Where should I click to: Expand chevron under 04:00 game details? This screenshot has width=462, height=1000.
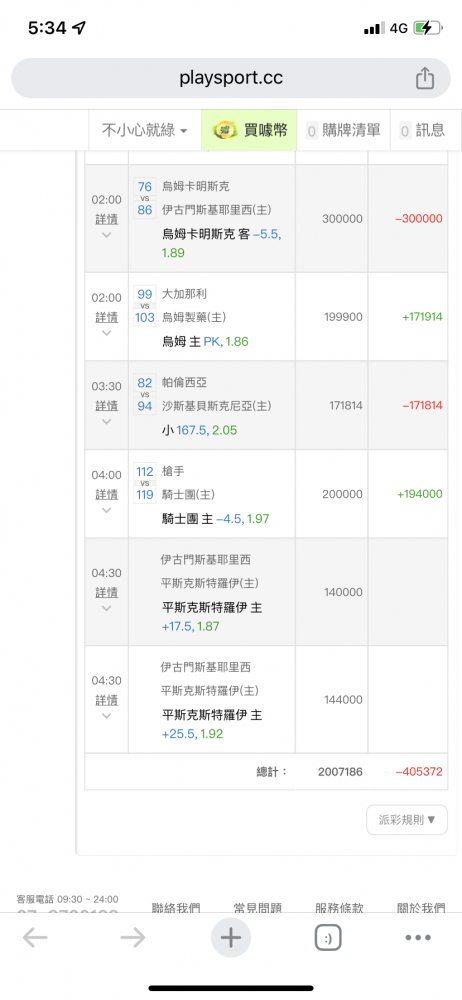click(107, 510)
